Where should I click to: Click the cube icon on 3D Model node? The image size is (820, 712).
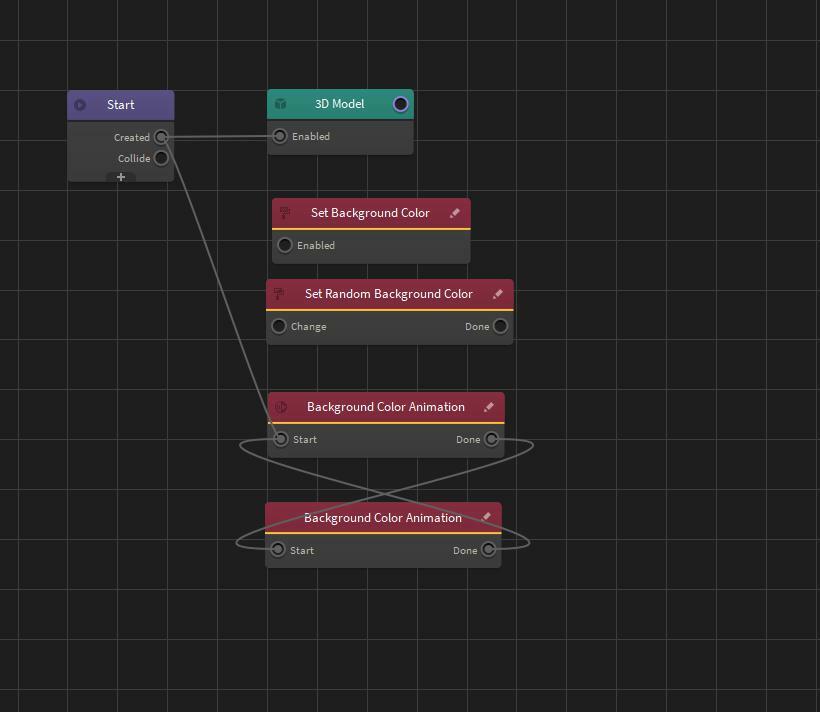point(281,104)
